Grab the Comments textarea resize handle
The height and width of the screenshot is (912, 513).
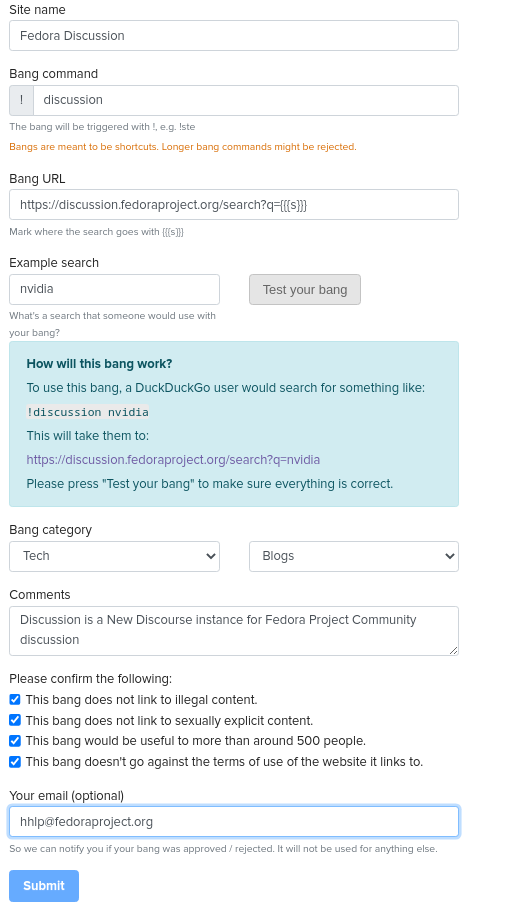(453, 650)
